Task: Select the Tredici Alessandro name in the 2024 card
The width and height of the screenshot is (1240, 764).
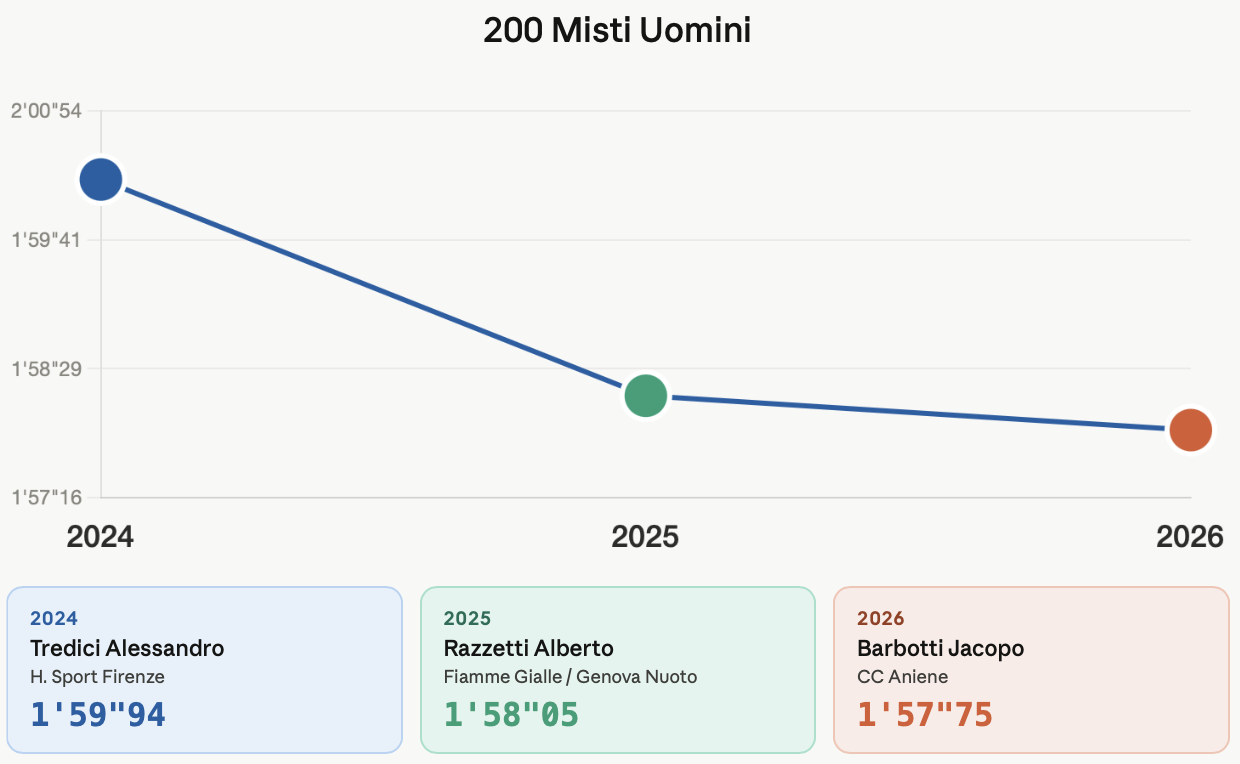Action: tap(127, 648)
